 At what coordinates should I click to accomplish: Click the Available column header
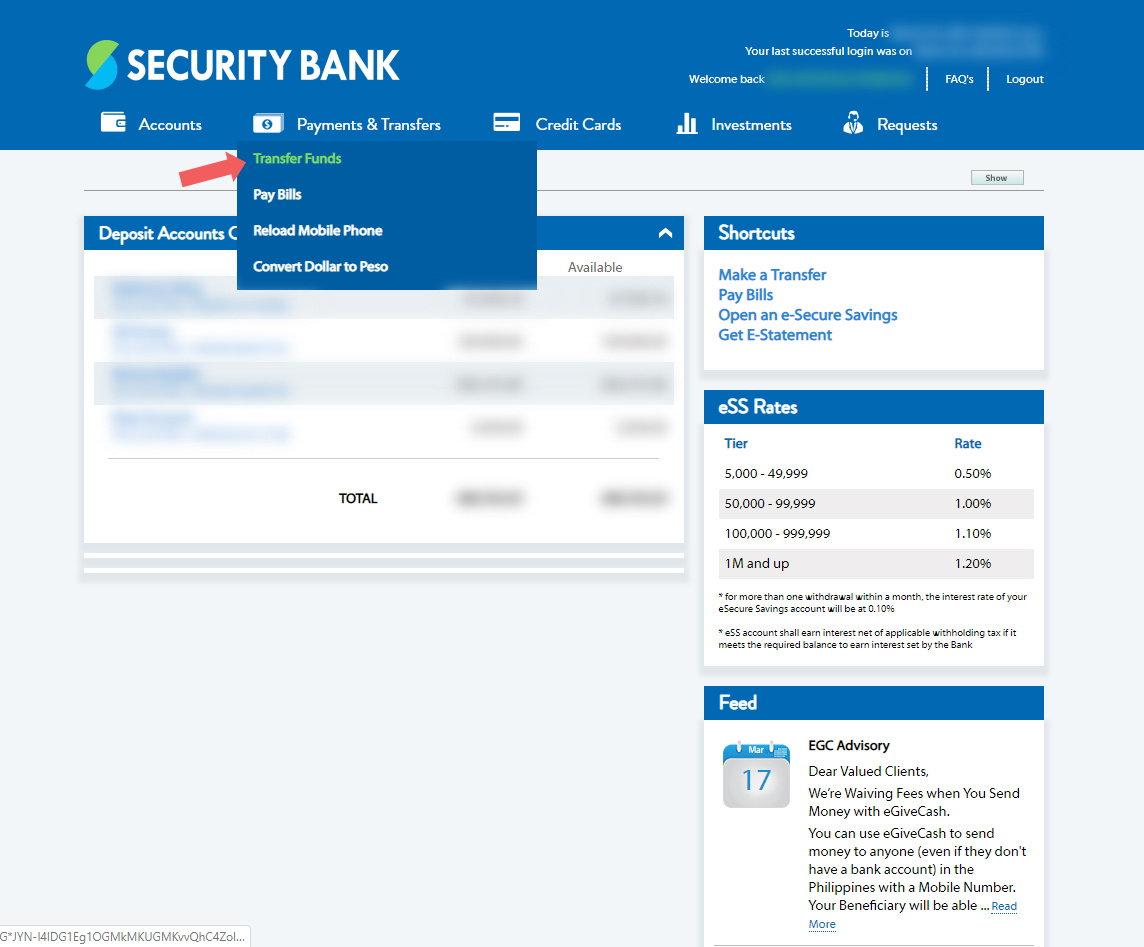(595, 267)
